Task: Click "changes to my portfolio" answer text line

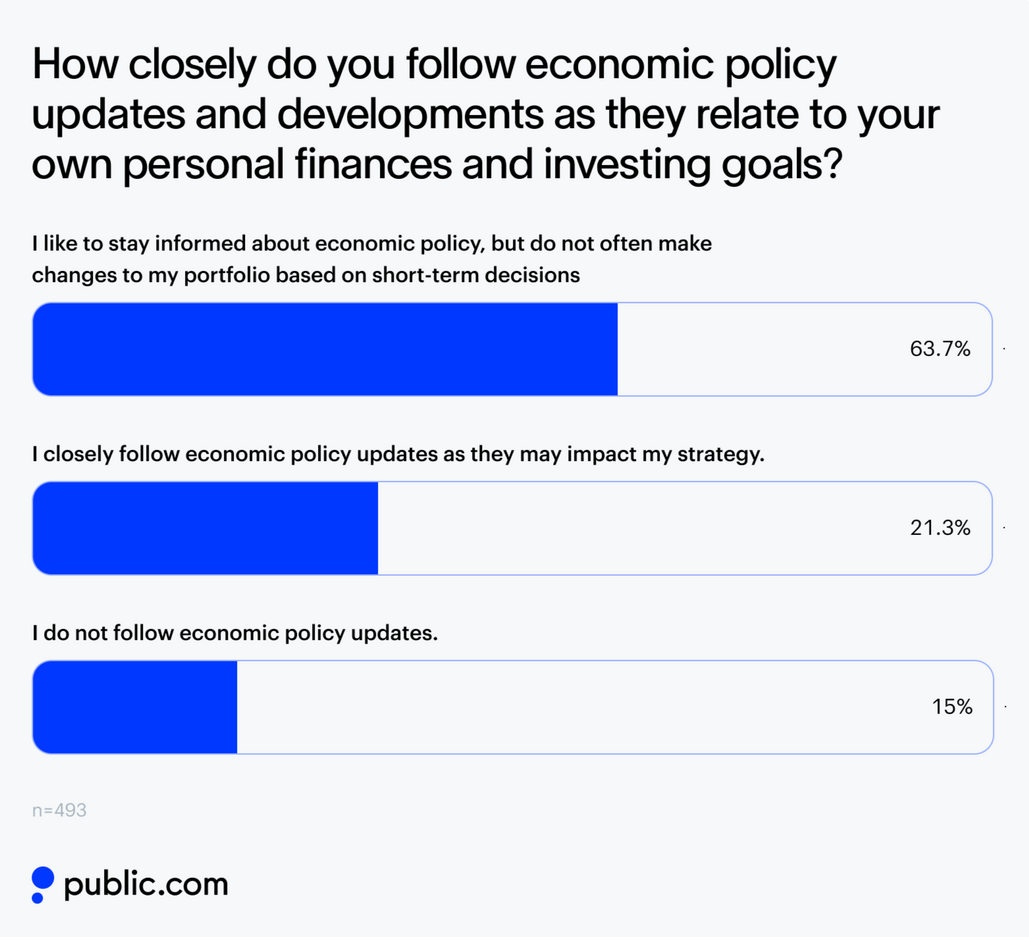Action: click(x=306, y=275)
